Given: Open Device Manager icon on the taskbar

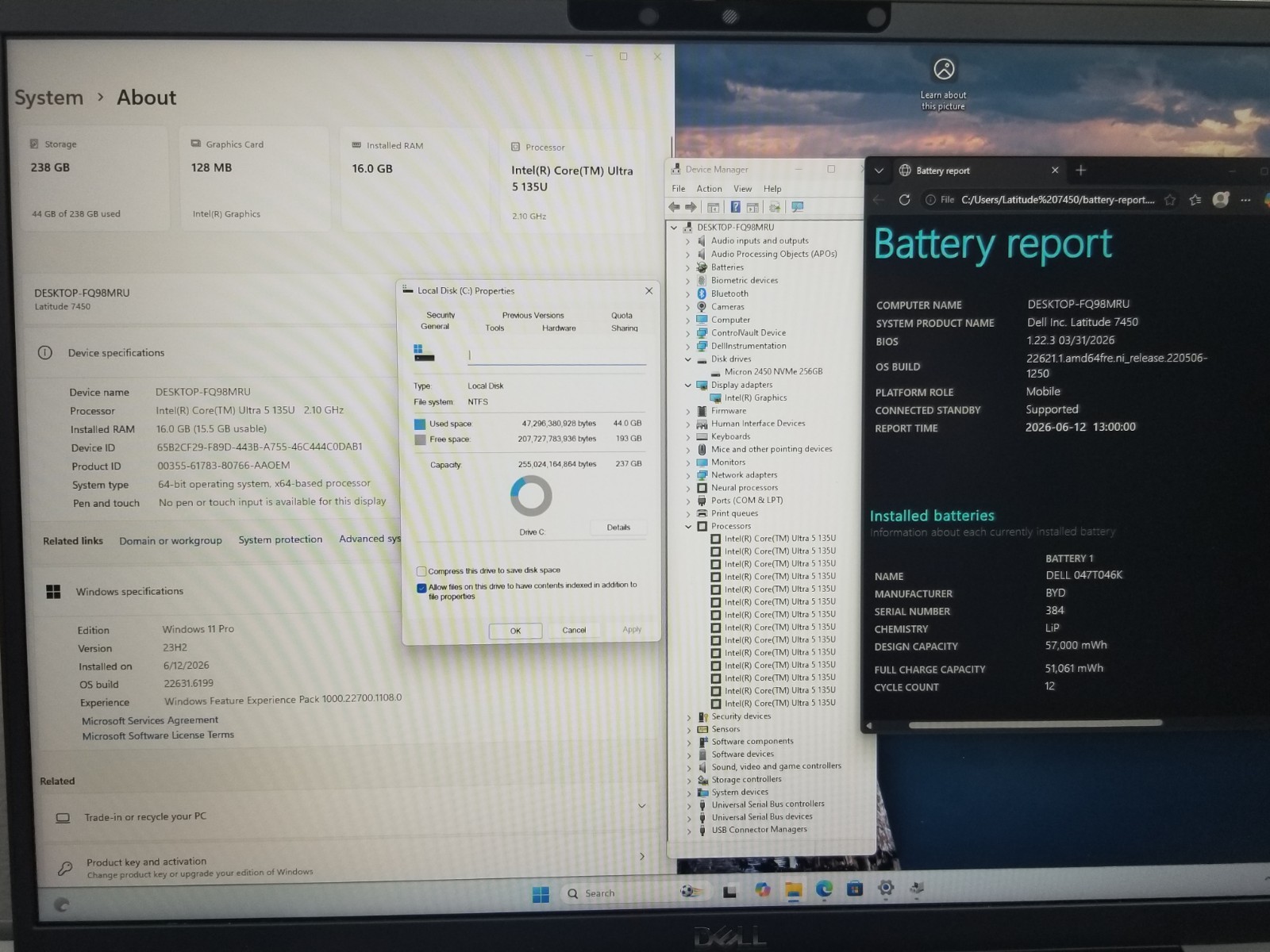Looking at the screenshot, I should click(x=917, y=888).
